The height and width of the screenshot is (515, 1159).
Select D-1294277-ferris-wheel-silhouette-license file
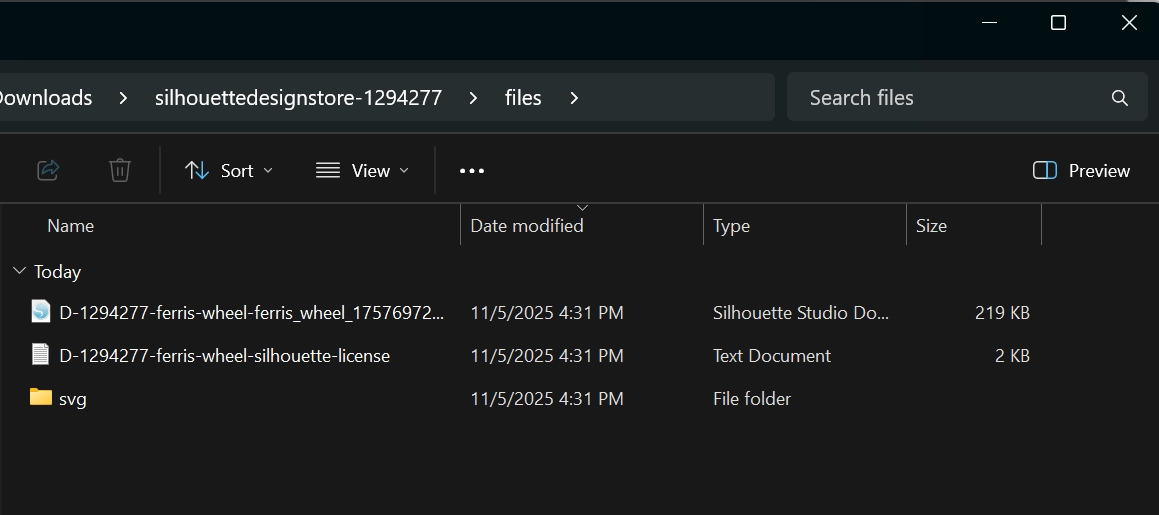click(x=224, y=355)
